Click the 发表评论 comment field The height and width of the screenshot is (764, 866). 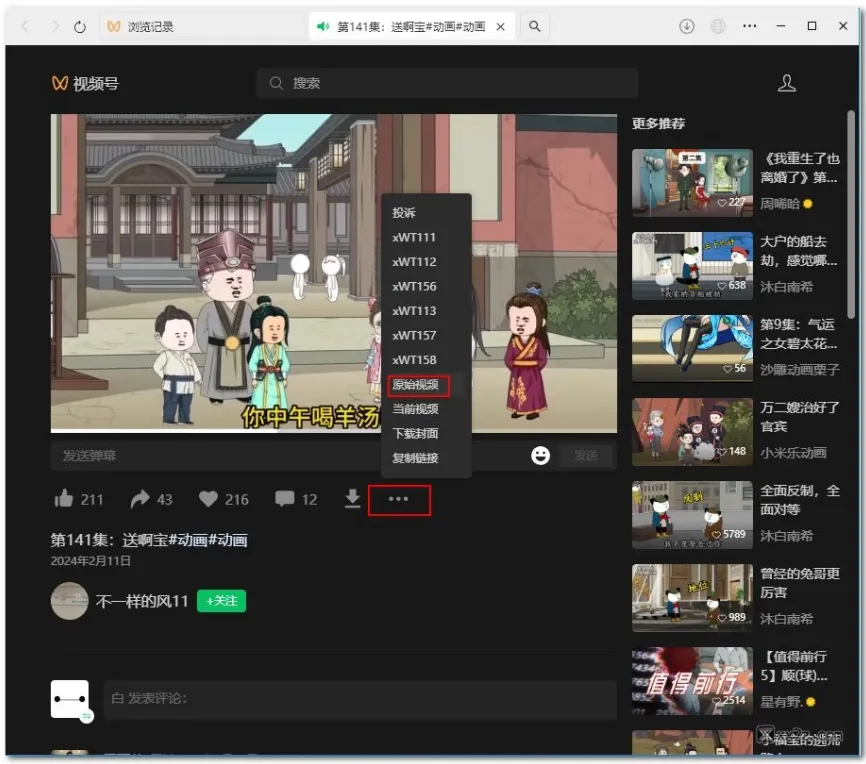tap(360, 699)
